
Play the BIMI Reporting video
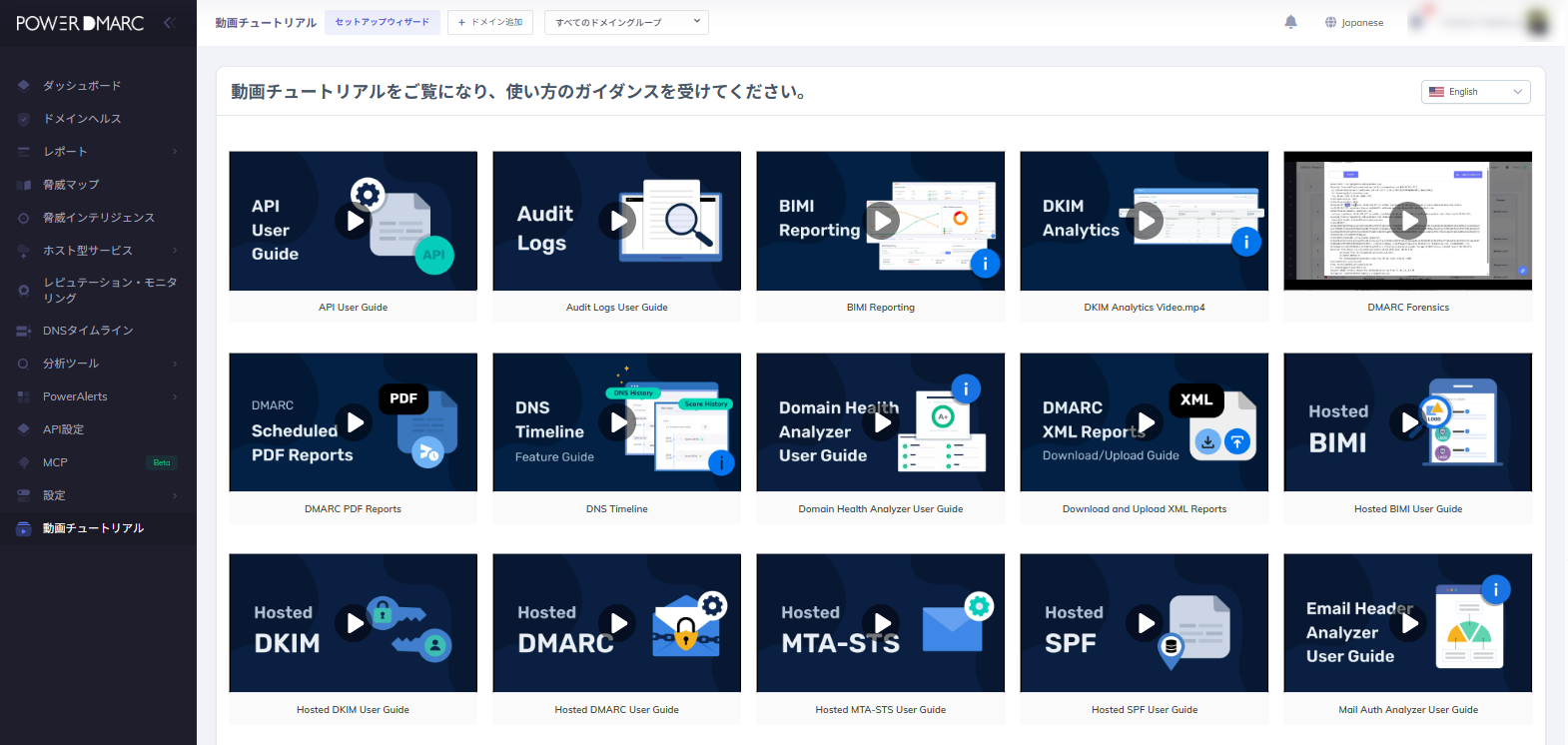(881, 221)
